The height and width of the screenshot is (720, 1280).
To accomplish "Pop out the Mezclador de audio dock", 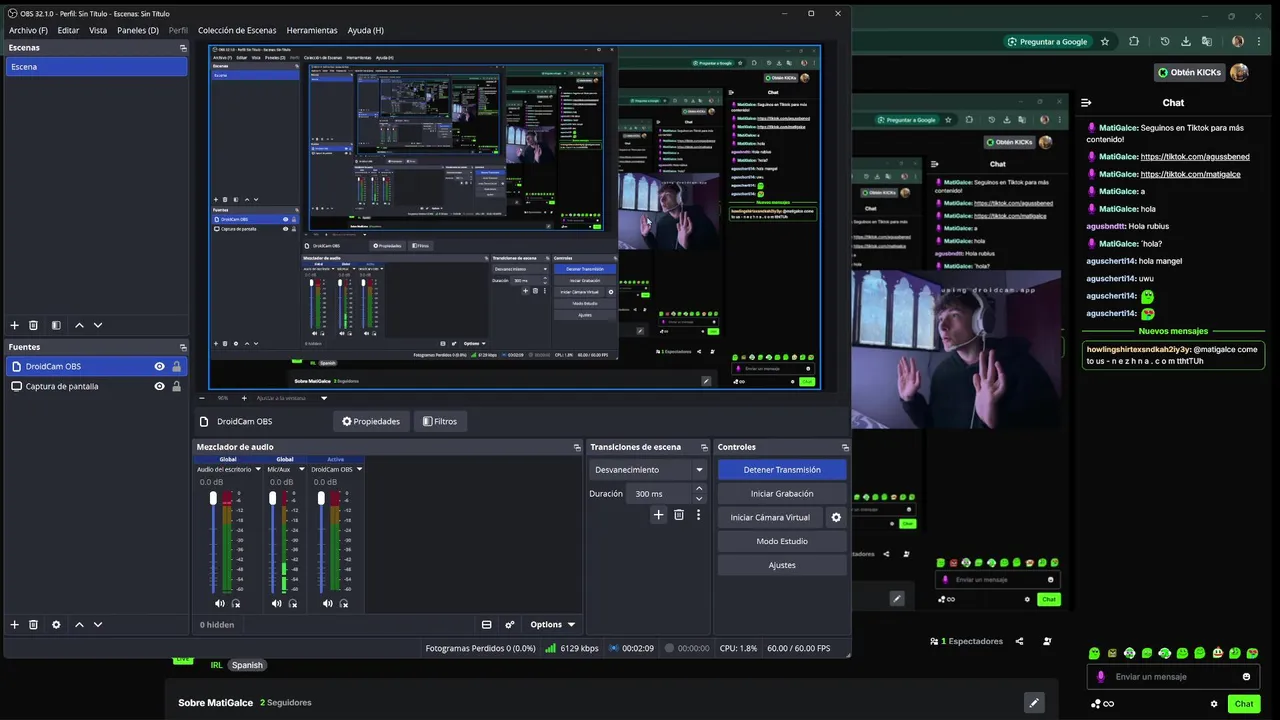I will pos(577,447).
